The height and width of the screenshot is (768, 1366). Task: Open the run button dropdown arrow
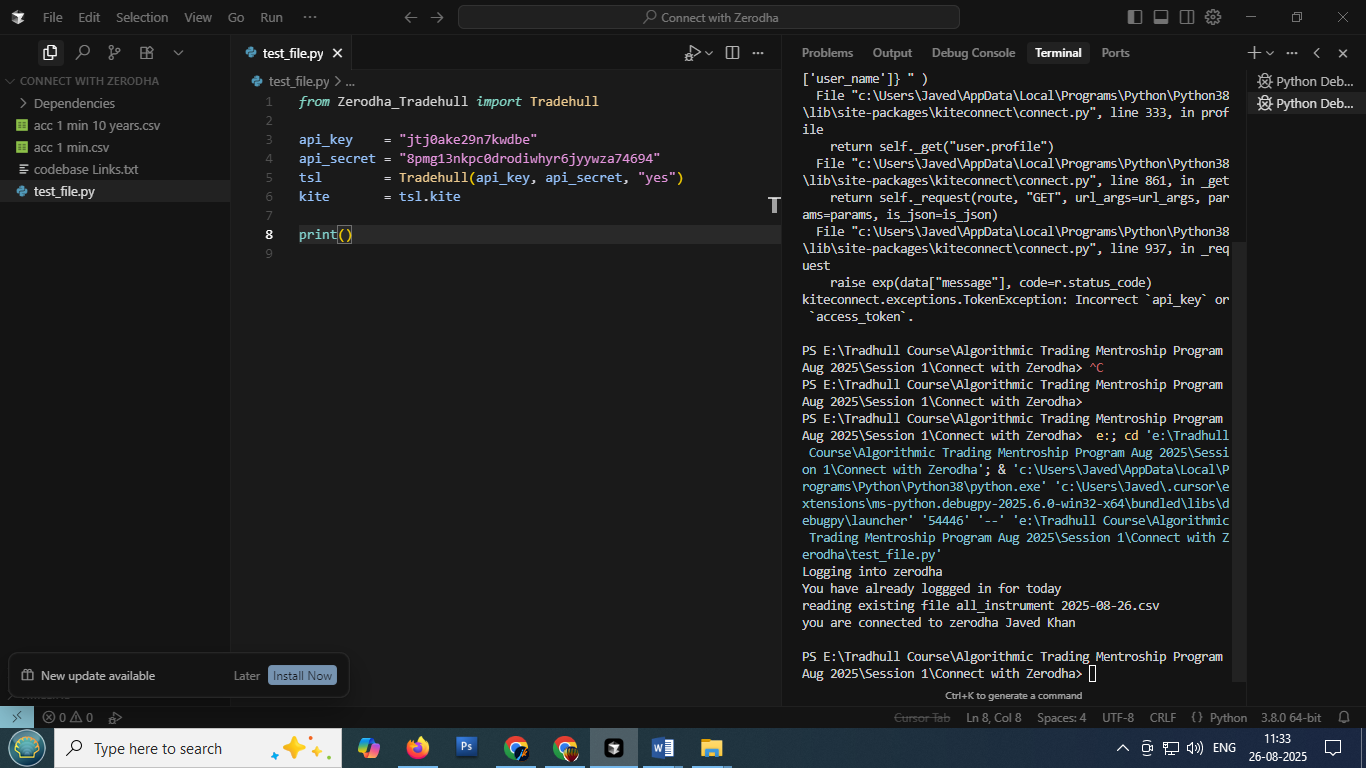click(x=709, y=53)
